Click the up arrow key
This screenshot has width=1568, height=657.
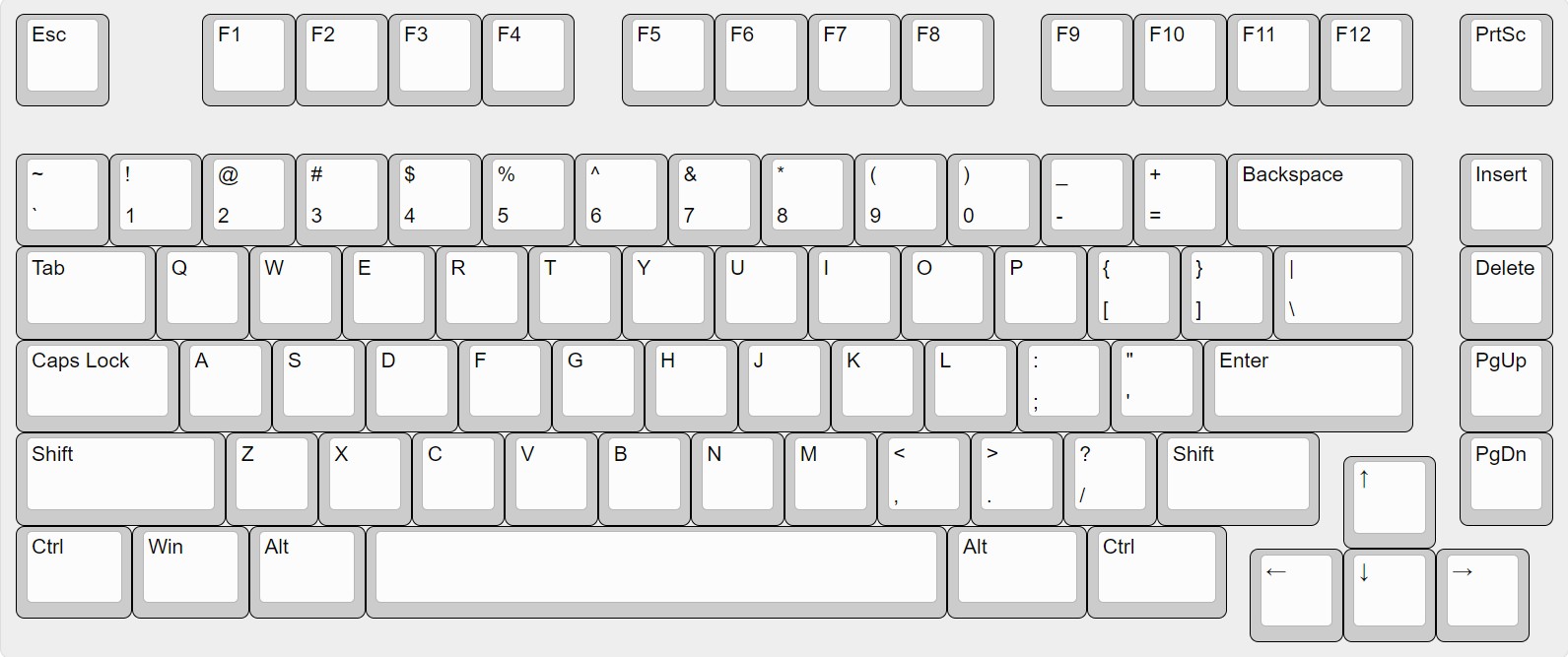tap(1390, 501)
